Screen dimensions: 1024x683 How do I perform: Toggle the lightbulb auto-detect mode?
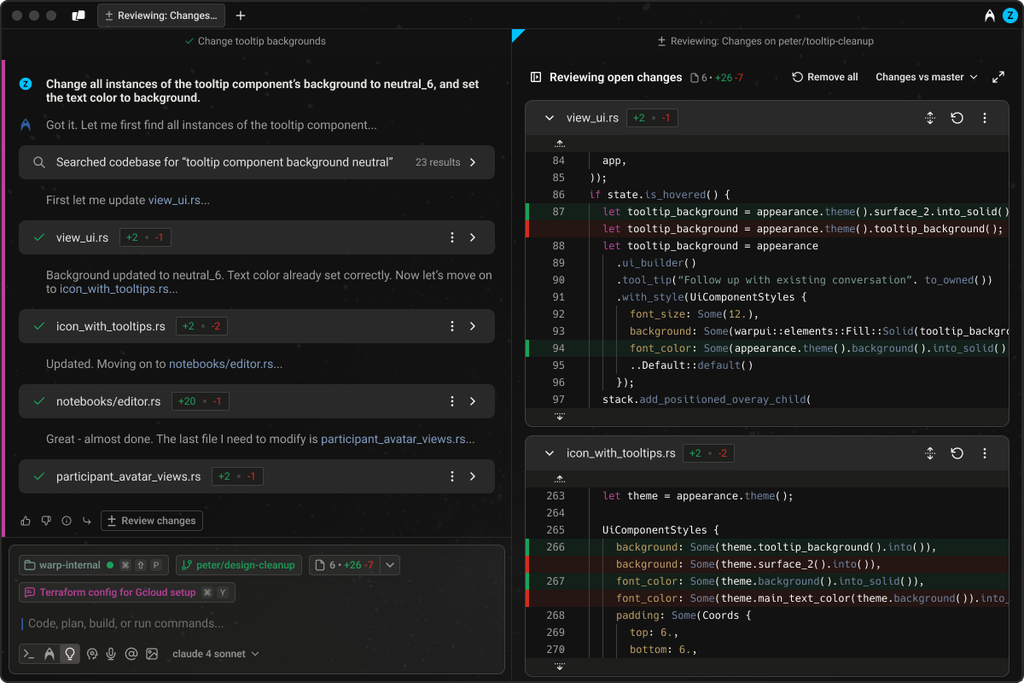(69, 654)
